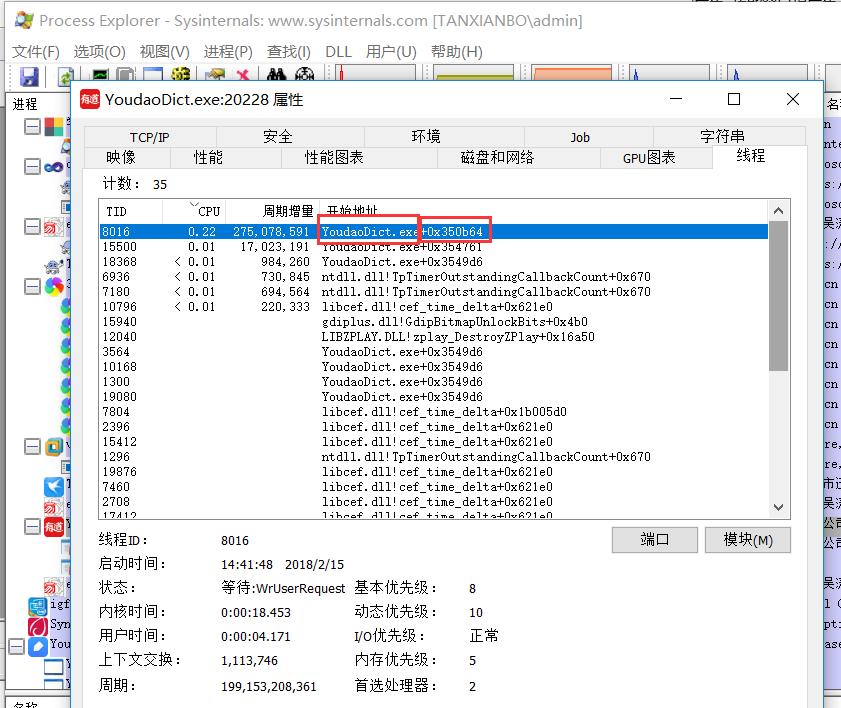Click the 端口 button
Viewport: 841px width, 708px height.
(x=655, y=540)
